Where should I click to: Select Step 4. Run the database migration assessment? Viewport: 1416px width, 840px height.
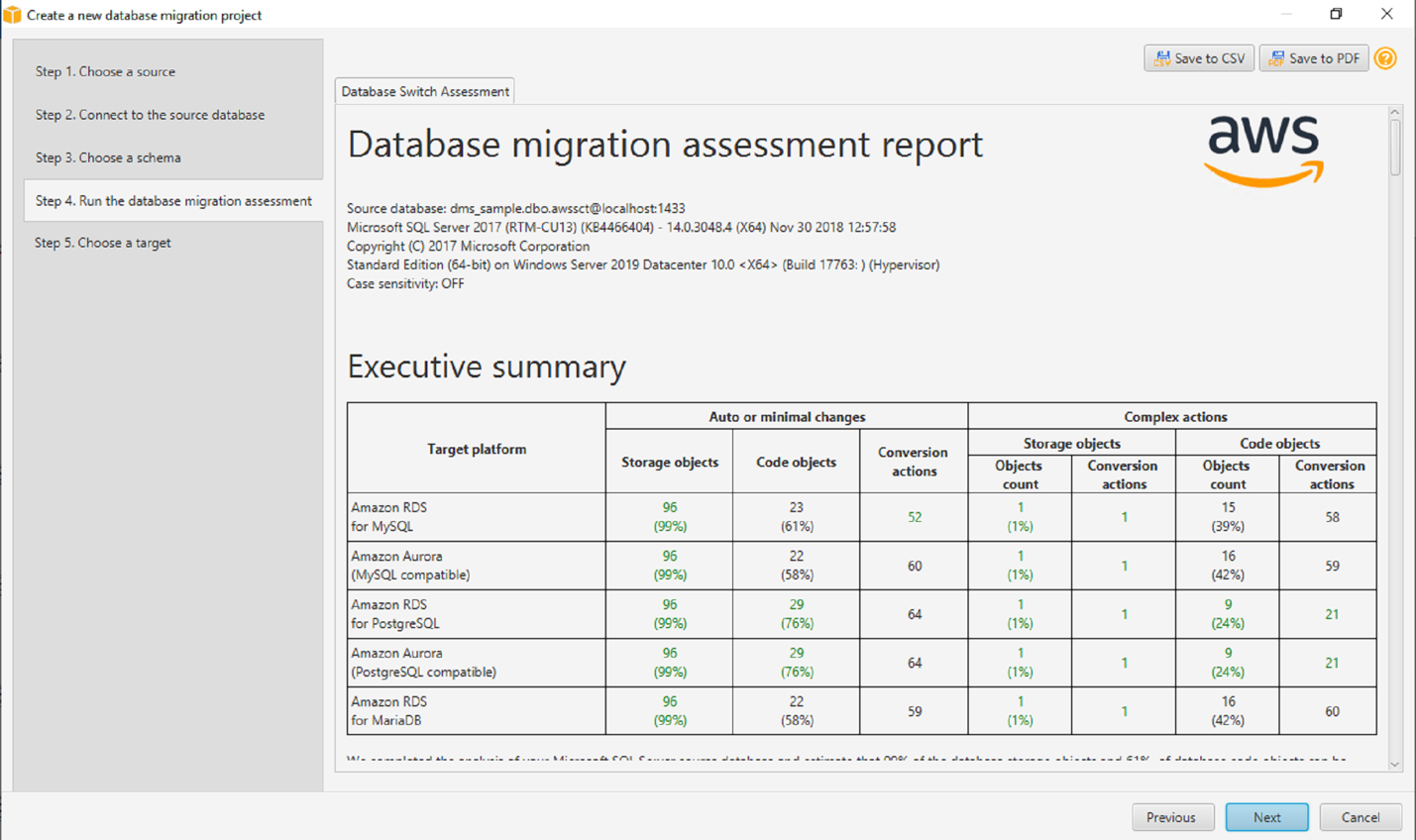coord(173,201)
